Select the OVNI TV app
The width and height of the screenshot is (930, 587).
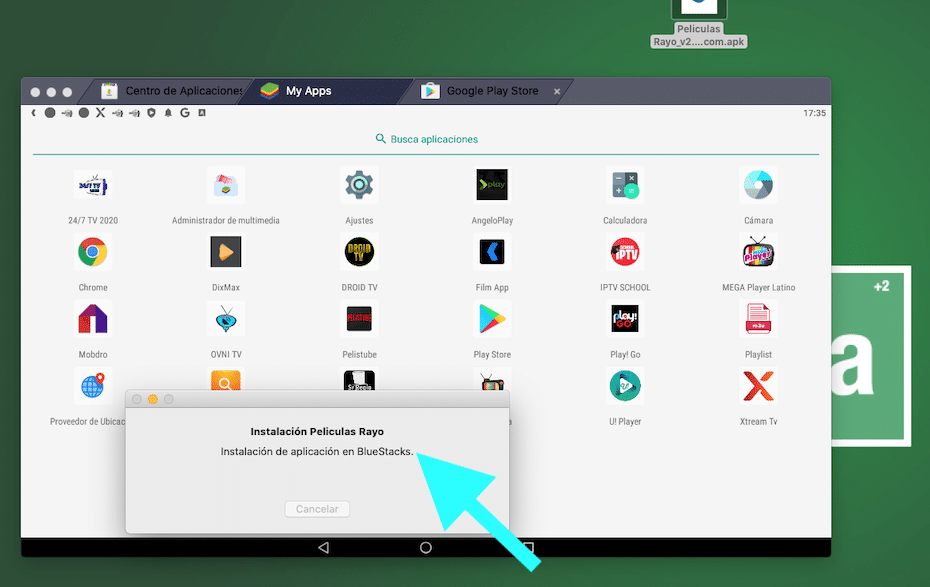[x=225, y=318]
